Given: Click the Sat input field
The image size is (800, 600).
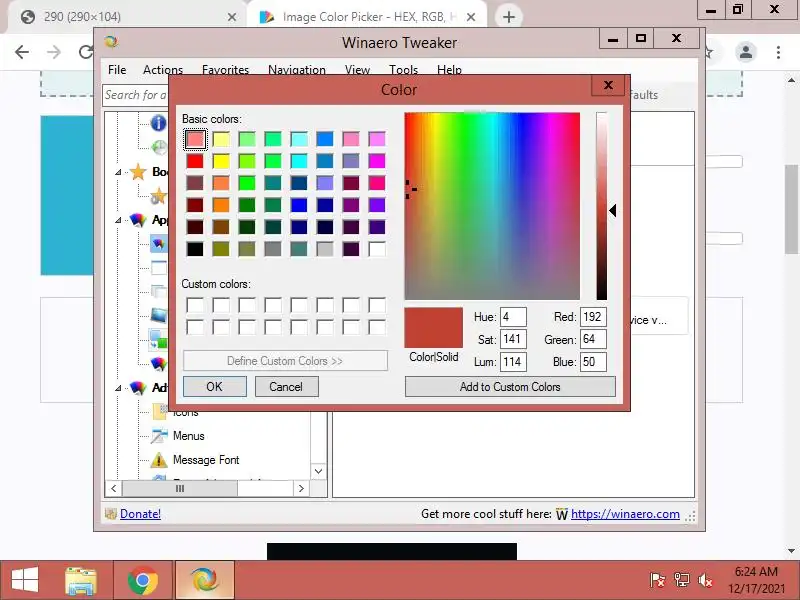Looking at the screenshot, I should [513, 339].
